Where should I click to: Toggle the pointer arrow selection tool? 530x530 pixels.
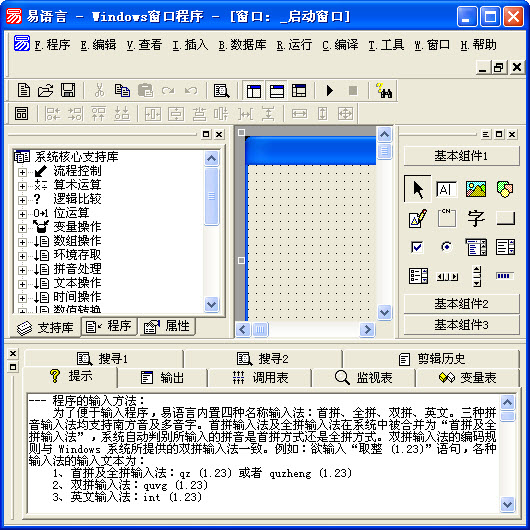click(418, 189)
